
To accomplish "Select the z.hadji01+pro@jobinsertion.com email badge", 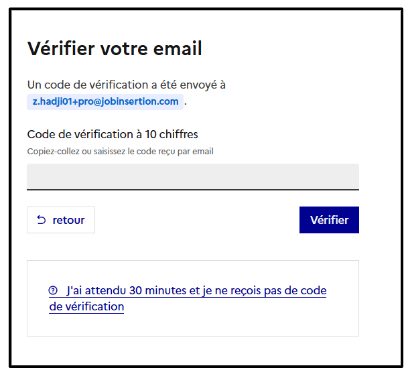I will coord(105,102).
